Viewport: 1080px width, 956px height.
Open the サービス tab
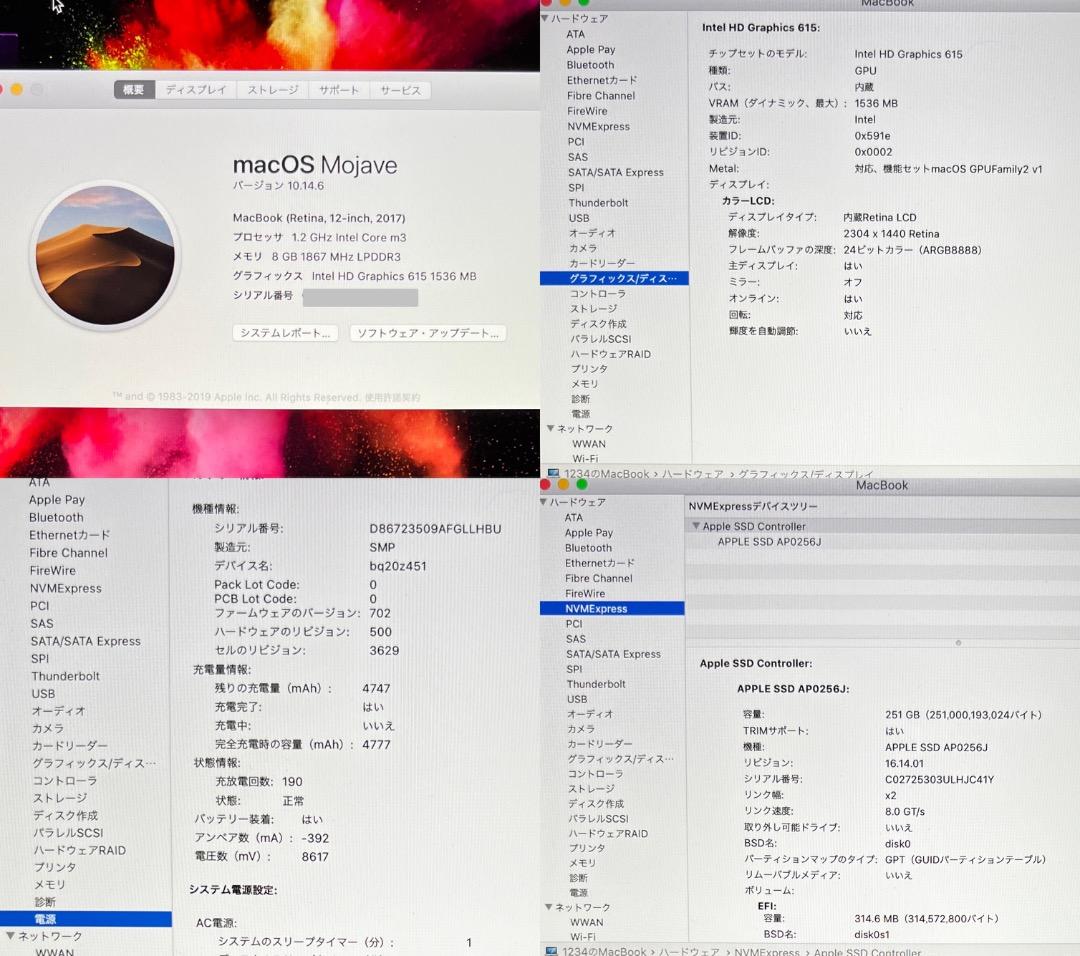coord(400,90)
